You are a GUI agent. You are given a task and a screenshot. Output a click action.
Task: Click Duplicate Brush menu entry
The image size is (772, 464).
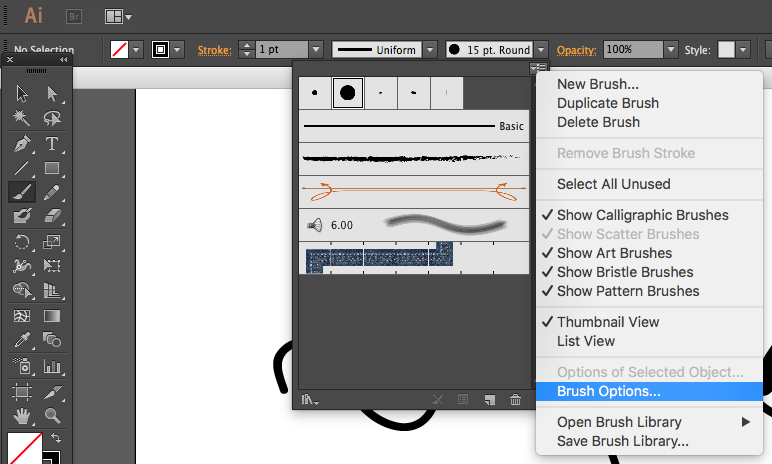click(607, 103)
